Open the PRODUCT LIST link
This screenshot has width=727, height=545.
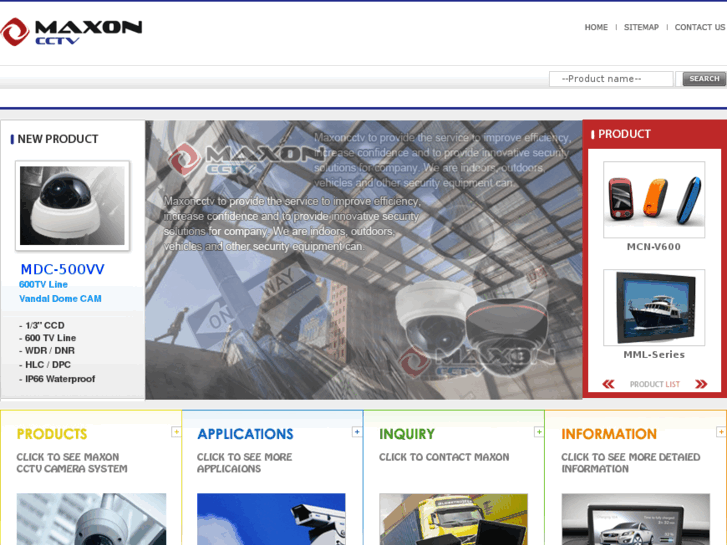[655, 384]
